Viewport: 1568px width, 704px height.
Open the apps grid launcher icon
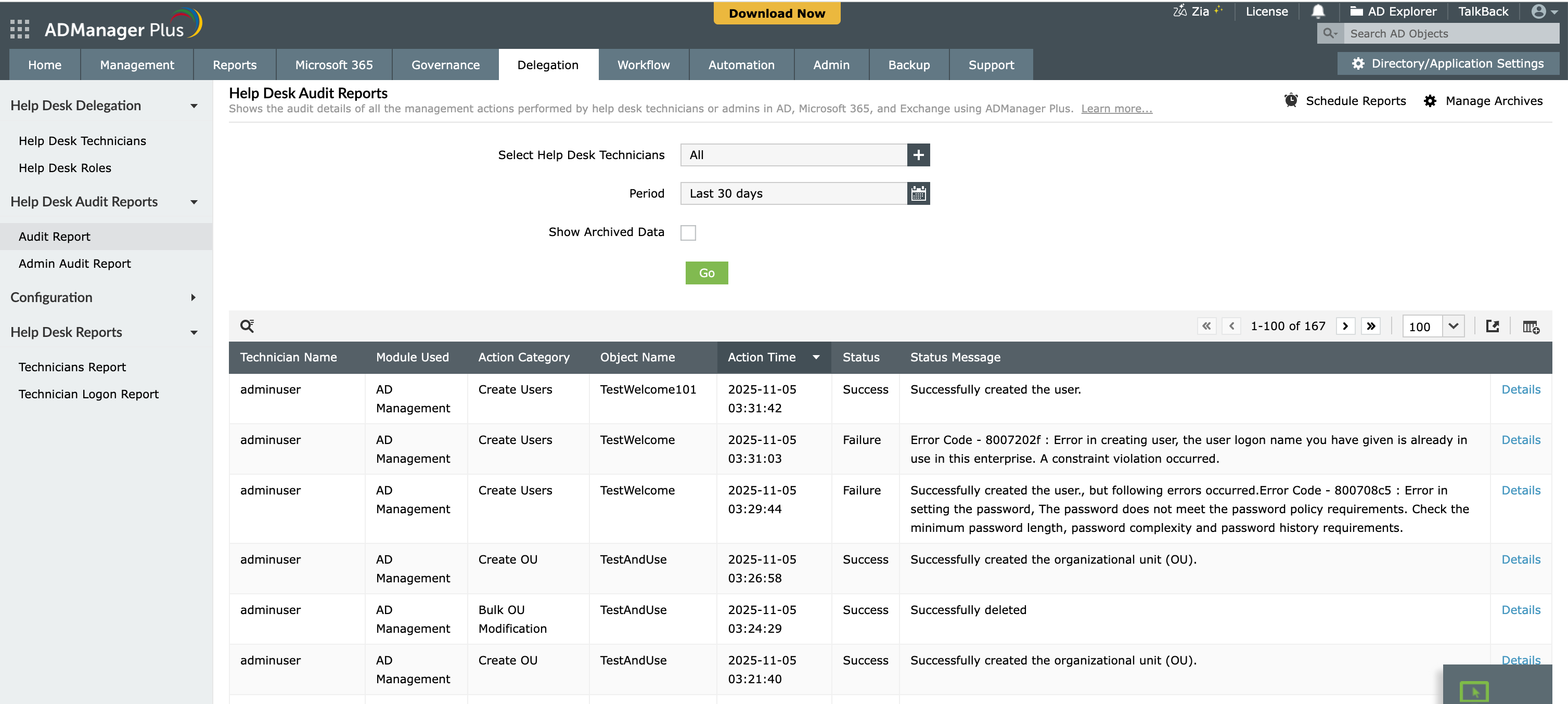tap(19, 29)
